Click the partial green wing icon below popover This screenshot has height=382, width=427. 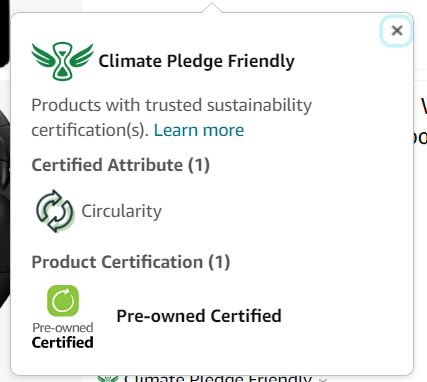click(x=108, y=379)
